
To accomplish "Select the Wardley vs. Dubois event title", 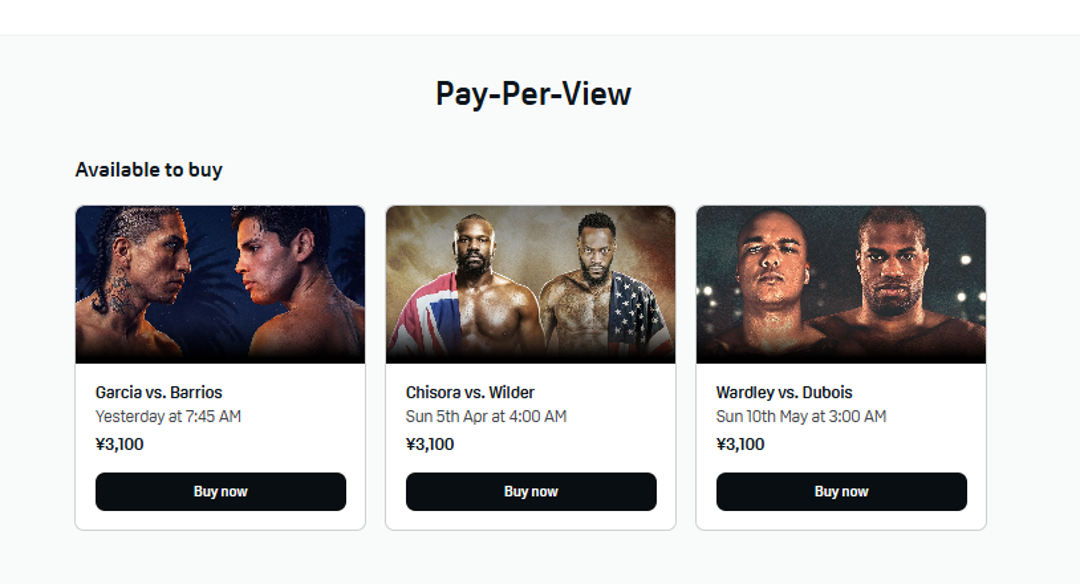I will 784,392.
